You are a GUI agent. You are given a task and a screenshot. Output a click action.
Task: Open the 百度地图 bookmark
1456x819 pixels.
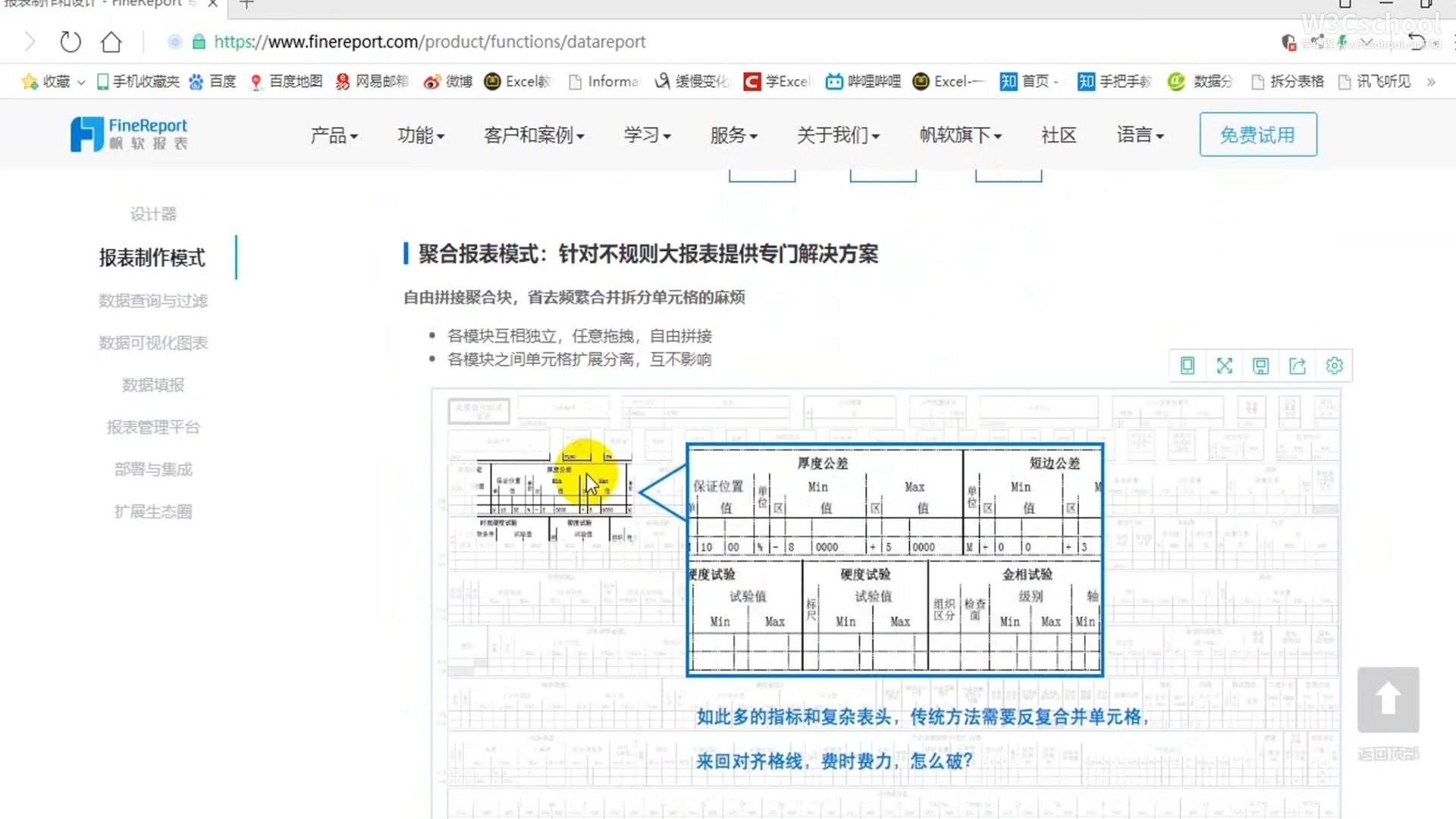[287, 81]
